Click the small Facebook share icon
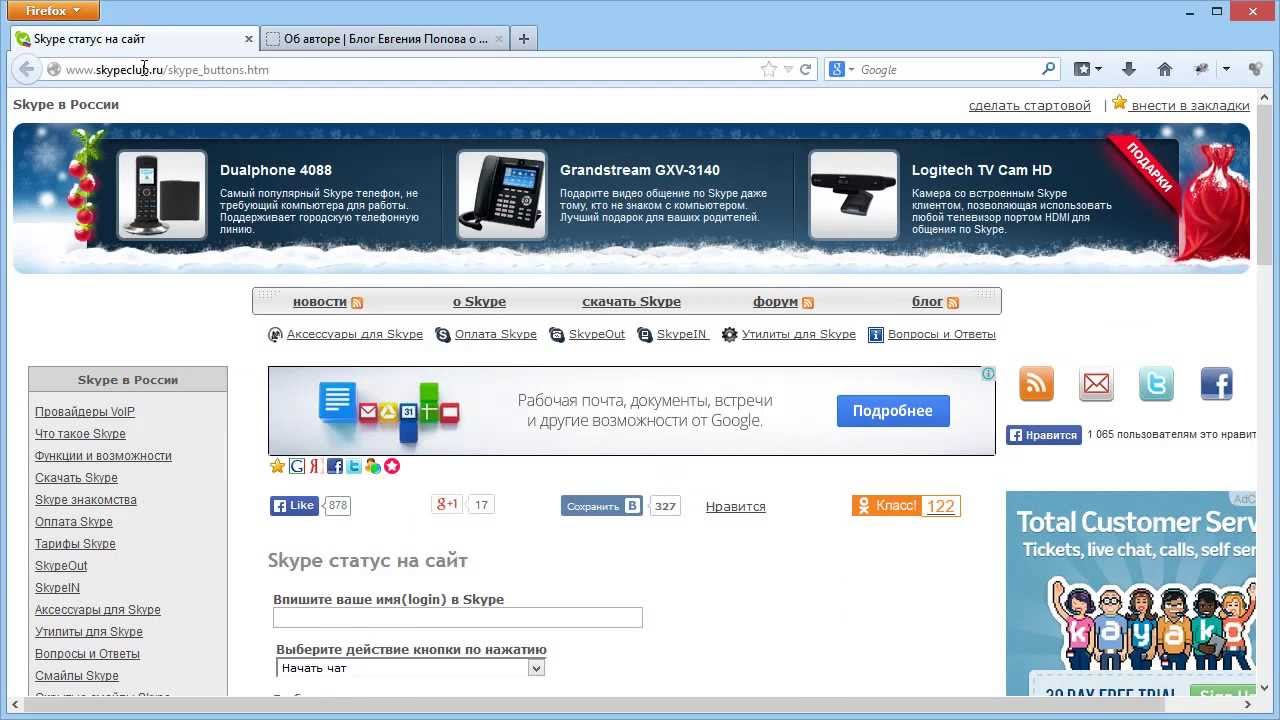The height and width of the screenshot is (720, 1280). tap(335, 466)
